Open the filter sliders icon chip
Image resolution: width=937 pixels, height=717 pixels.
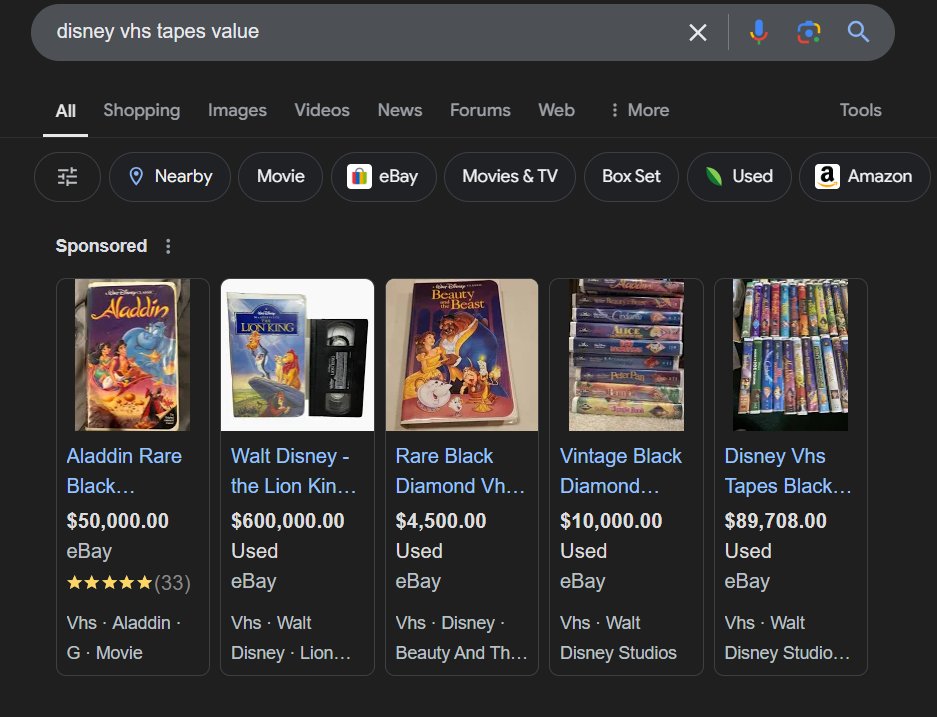[68, 177]
